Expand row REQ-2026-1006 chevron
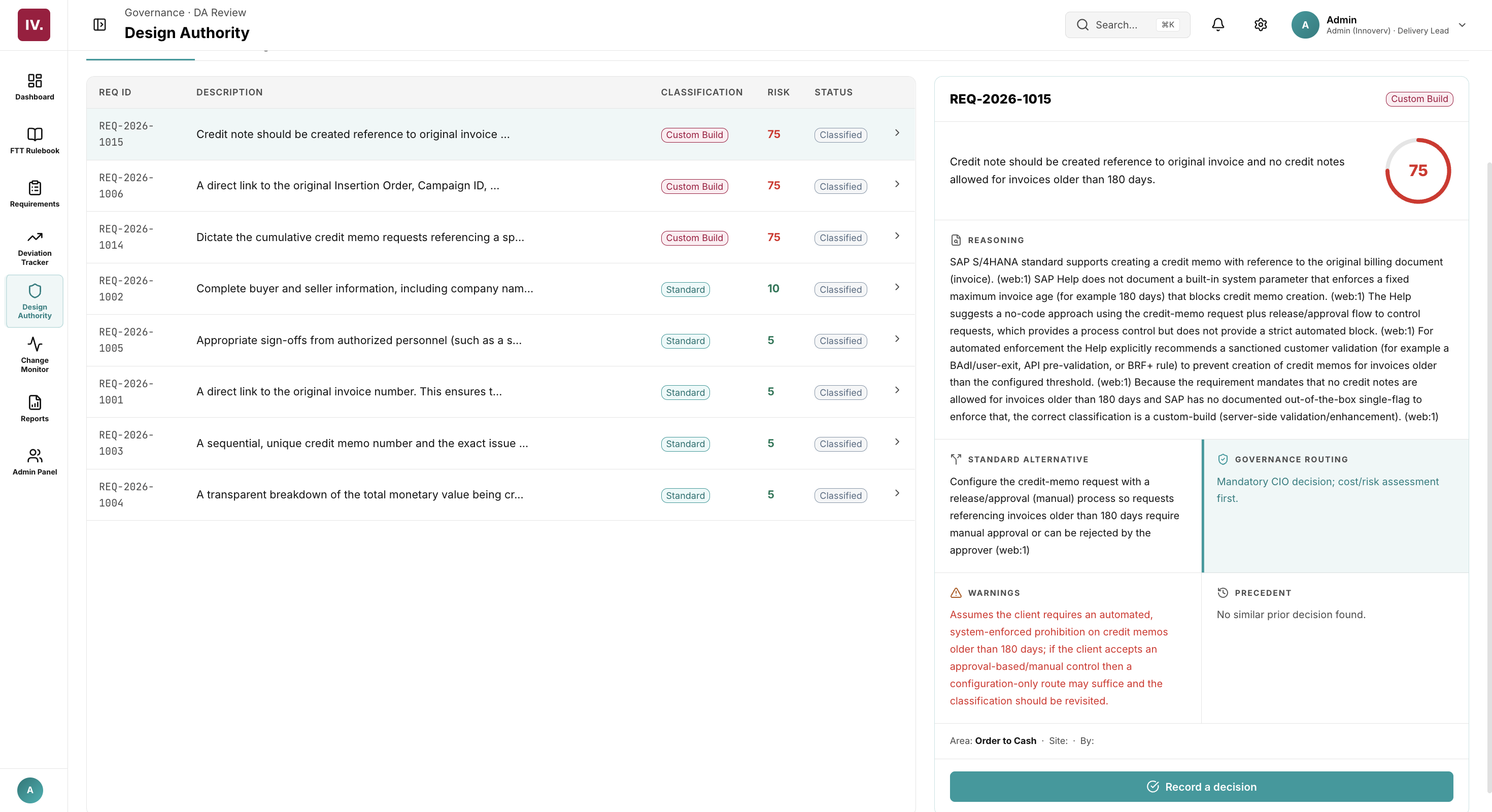The image size is (1492, 812). 897,184
